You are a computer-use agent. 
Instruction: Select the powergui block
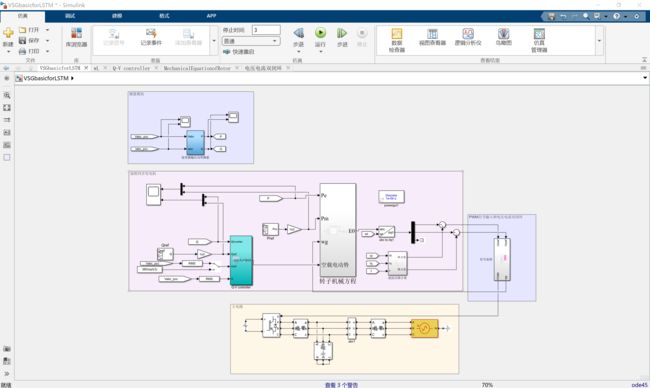coord(391,196)
